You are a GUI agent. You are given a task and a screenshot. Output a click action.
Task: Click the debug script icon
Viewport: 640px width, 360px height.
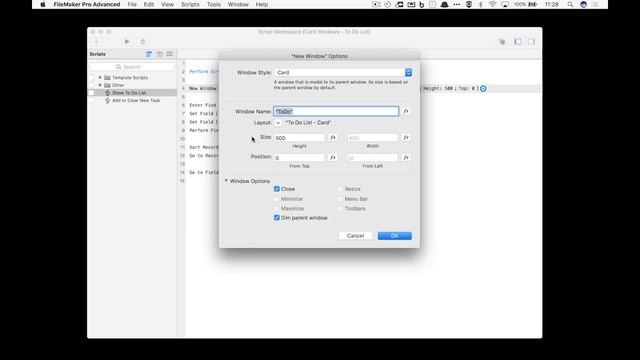(x=143, y=42)
